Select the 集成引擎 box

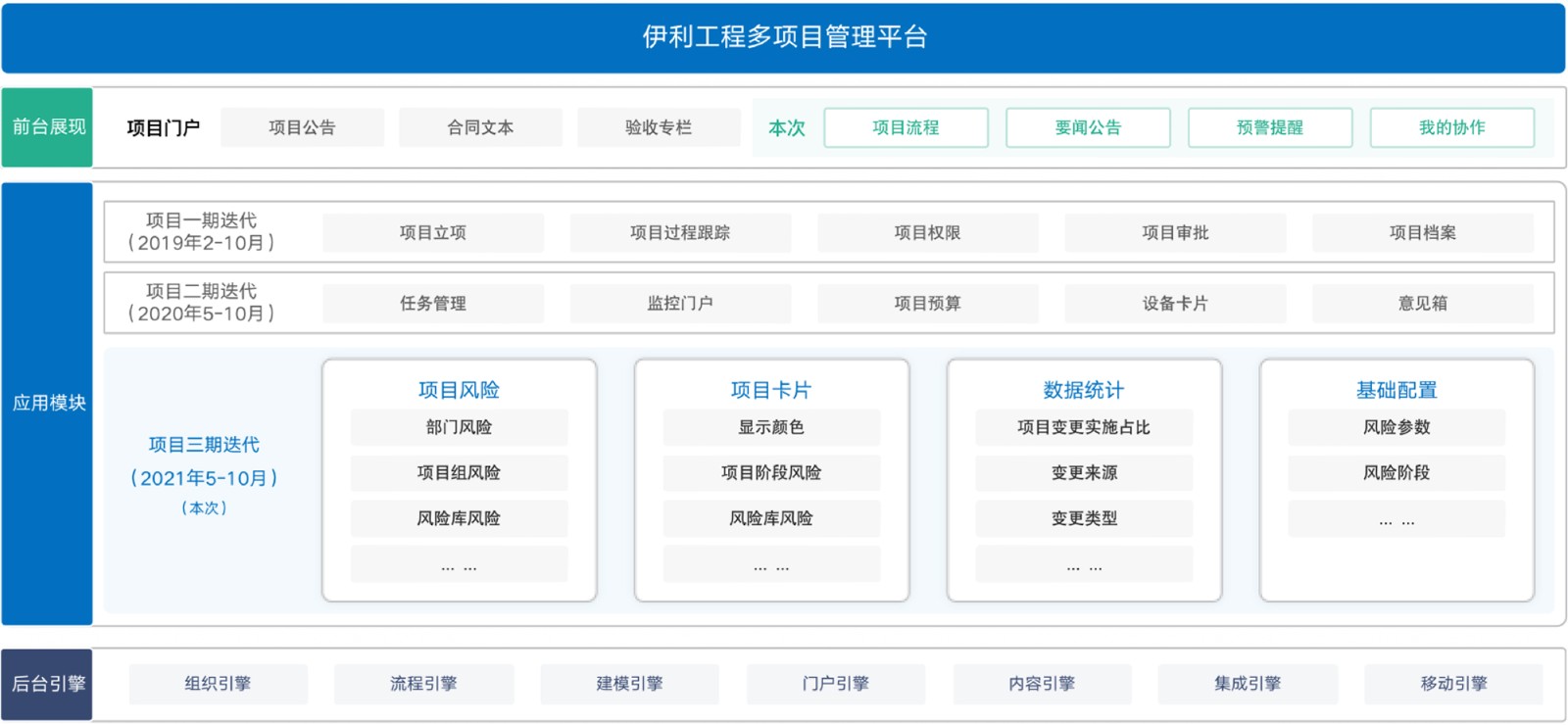click(x=1248, y=684)
